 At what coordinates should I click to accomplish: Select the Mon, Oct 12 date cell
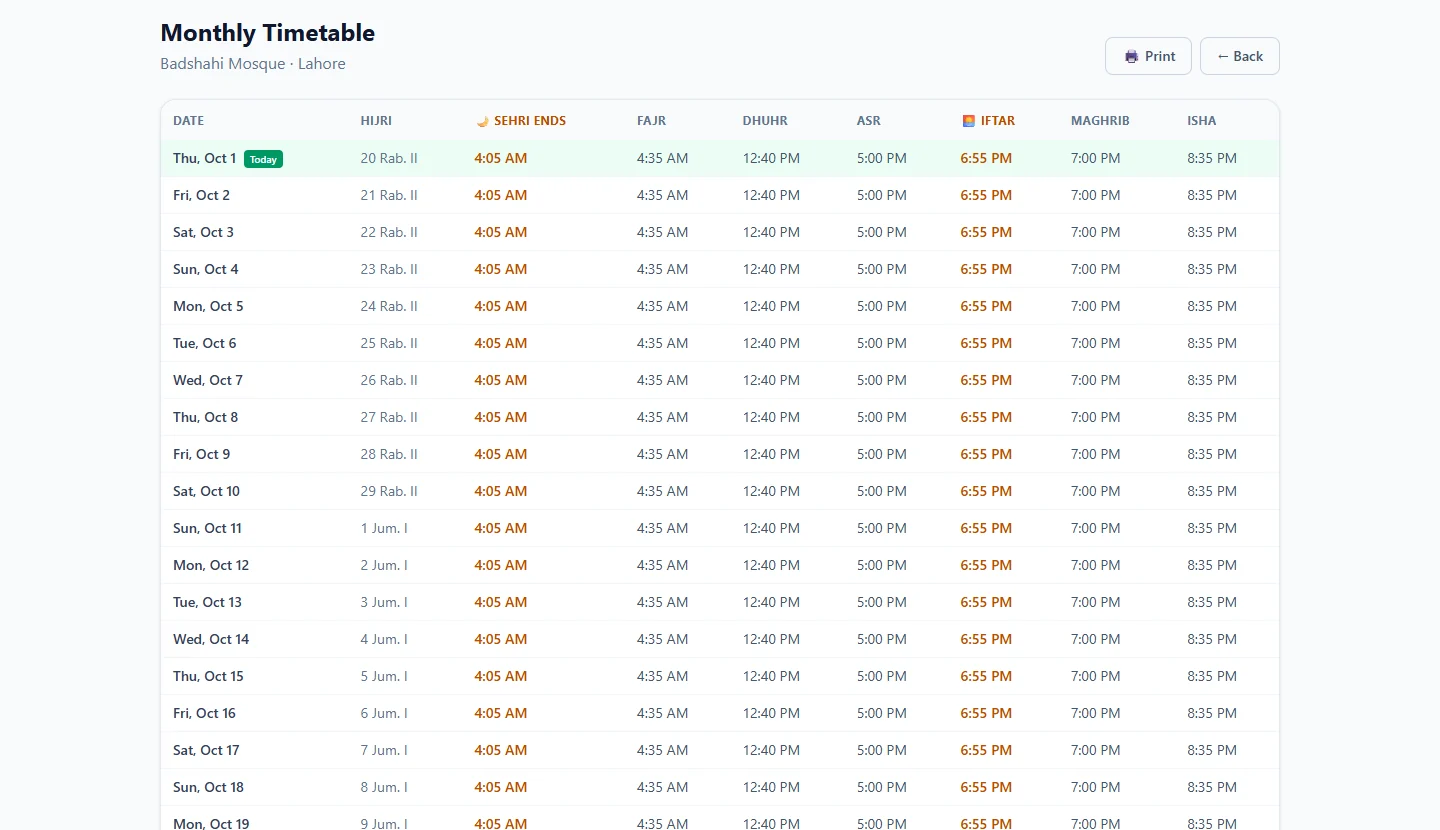click(211, 565)
